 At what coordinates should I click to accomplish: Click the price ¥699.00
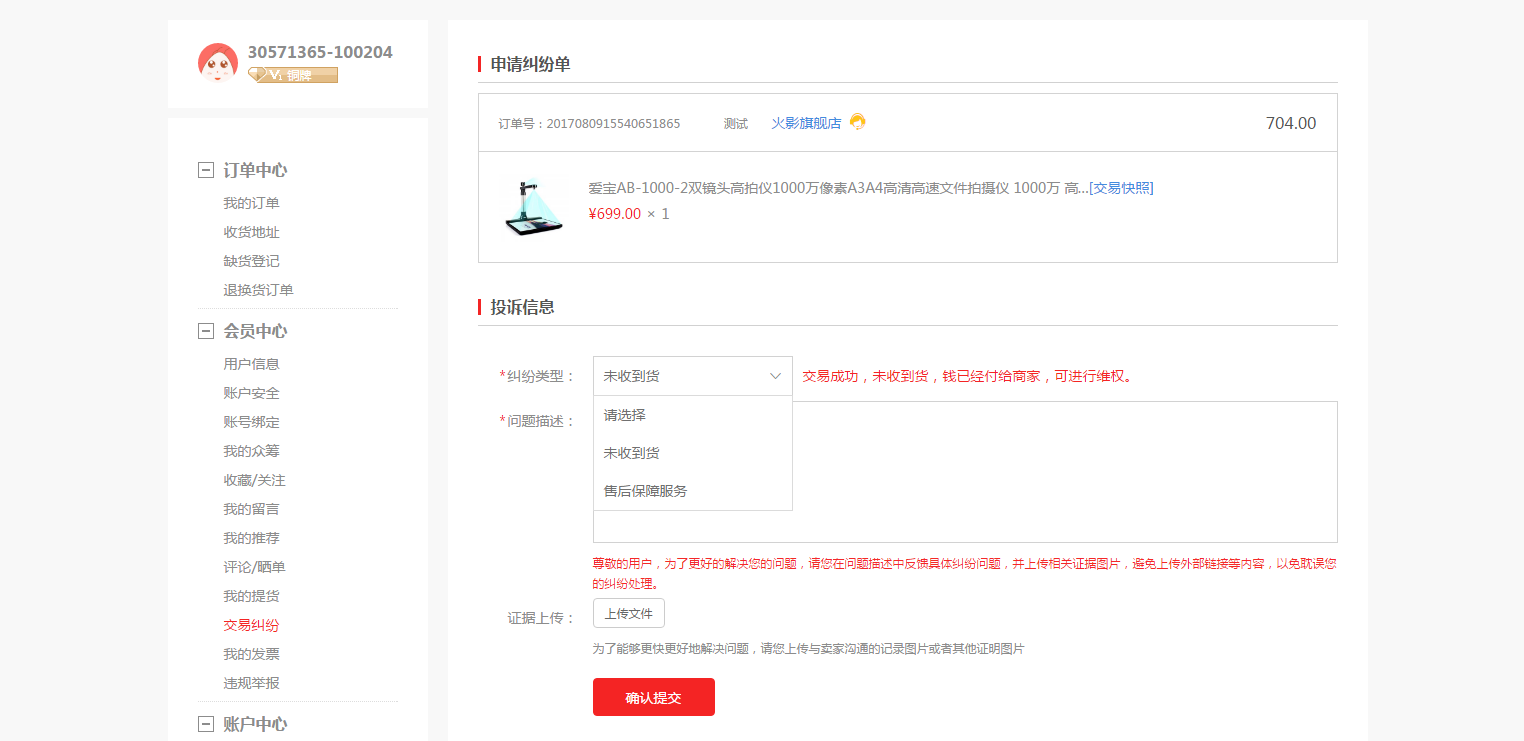[x=615, y=214]
